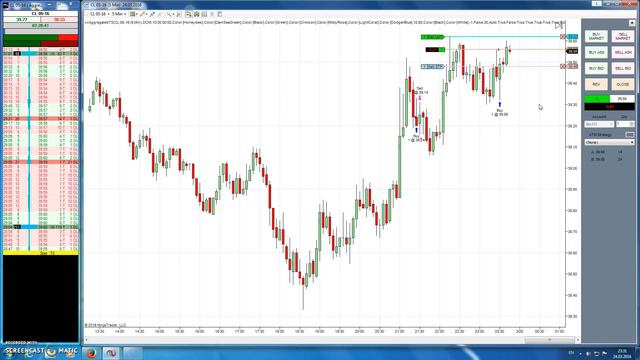Click the SELL ASK button
This screenshot has height=360, width=640.
623,52
